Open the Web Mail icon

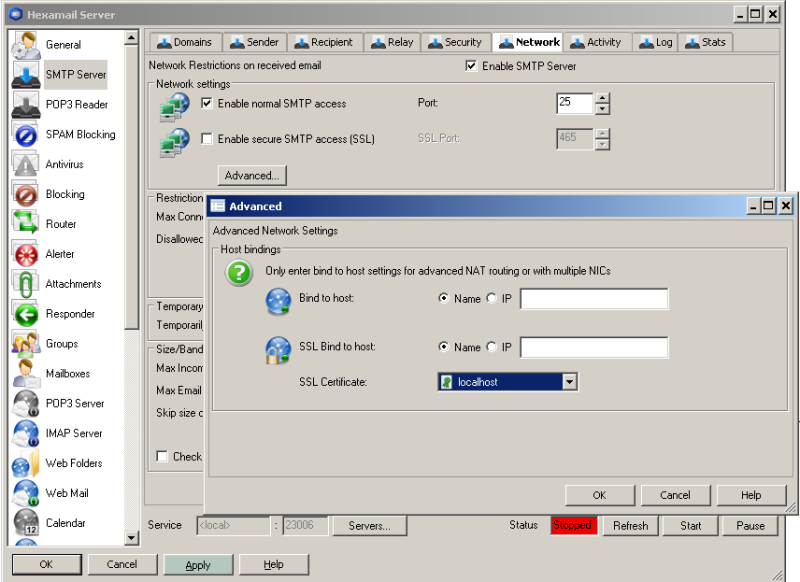click(27, 494)
